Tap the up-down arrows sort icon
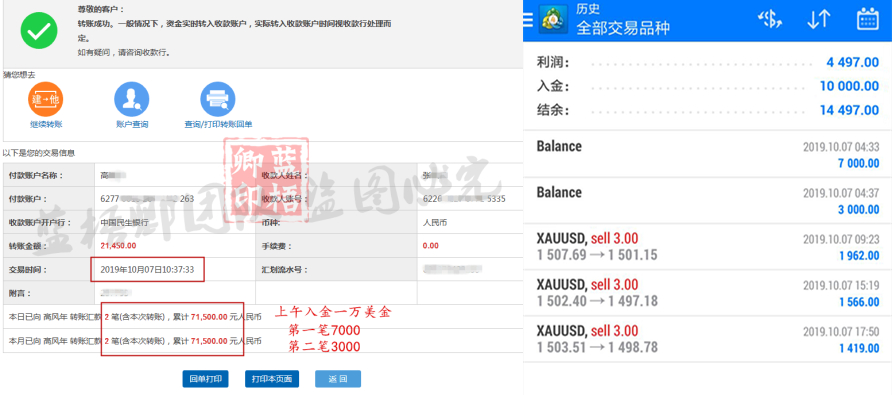This screenshot has width=892, height=395. pyautogui.click(x=819, y=20)
